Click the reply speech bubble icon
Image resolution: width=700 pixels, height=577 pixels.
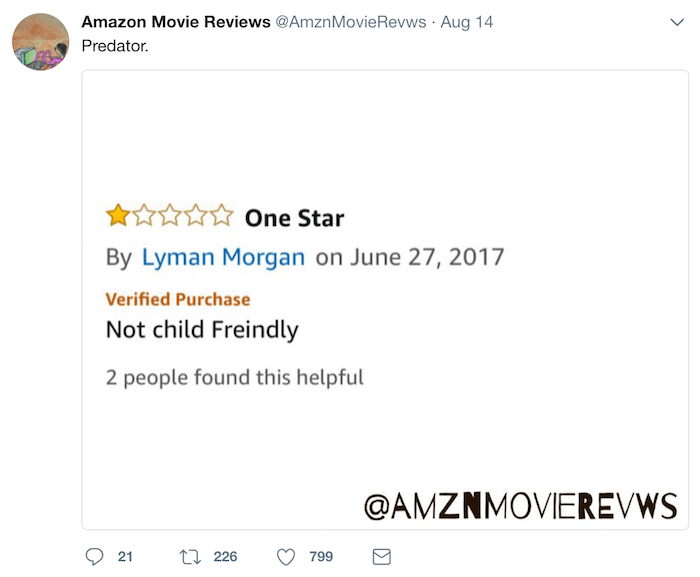(x=94, y=557)
